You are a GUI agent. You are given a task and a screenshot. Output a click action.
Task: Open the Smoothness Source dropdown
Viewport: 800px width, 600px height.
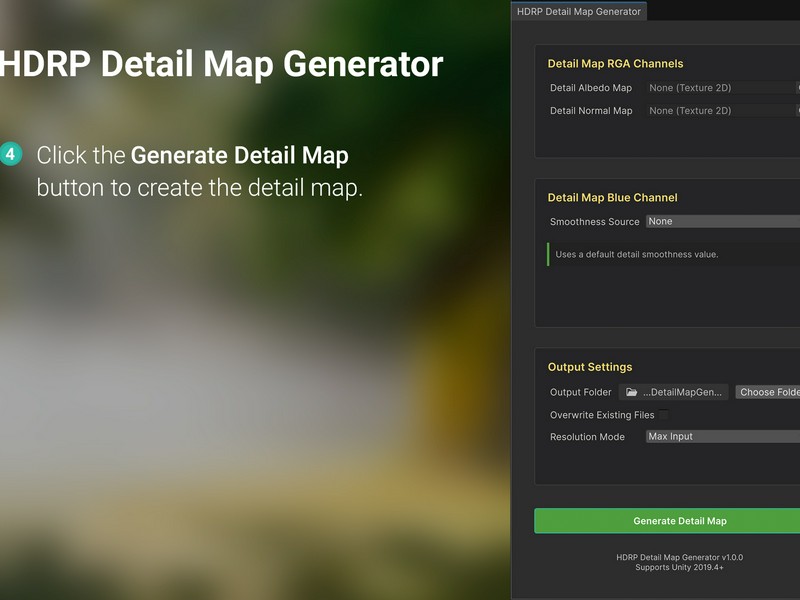pyautogui.click(x=722, y=221)
